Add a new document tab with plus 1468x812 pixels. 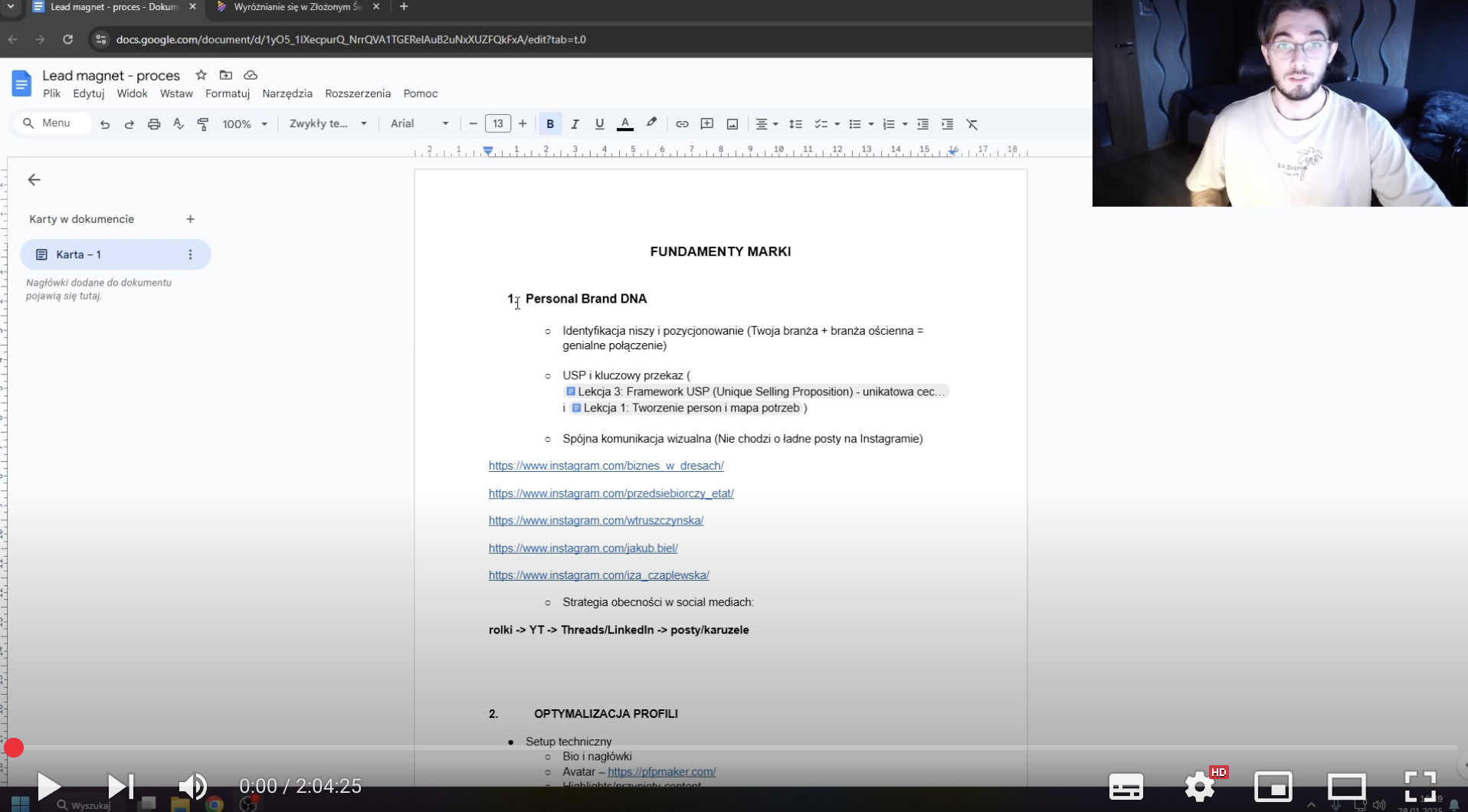[190, 219]
